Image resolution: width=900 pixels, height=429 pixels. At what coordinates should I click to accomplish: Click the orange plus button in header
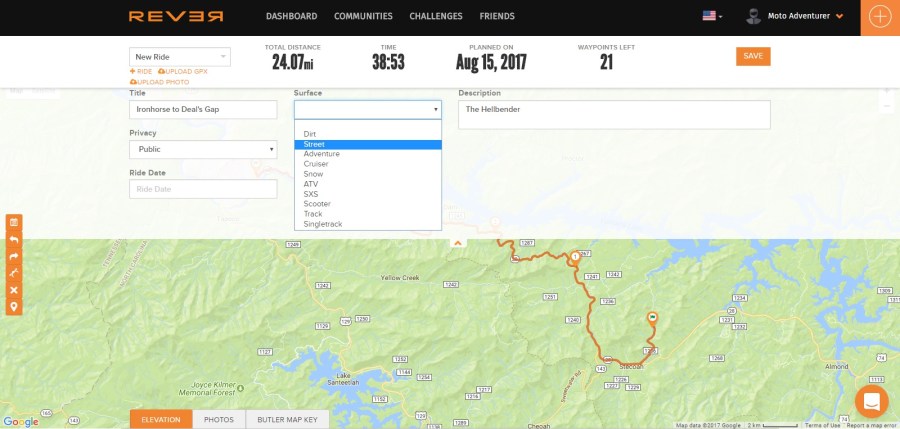880,17
